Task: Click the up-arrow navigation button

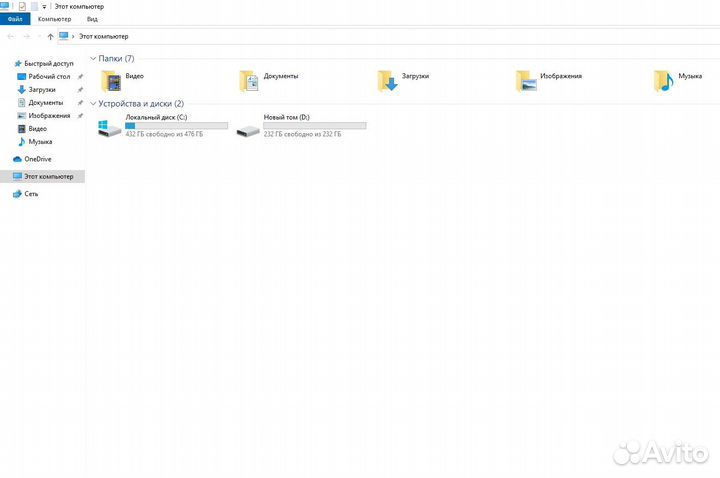Action: point(50,36)
